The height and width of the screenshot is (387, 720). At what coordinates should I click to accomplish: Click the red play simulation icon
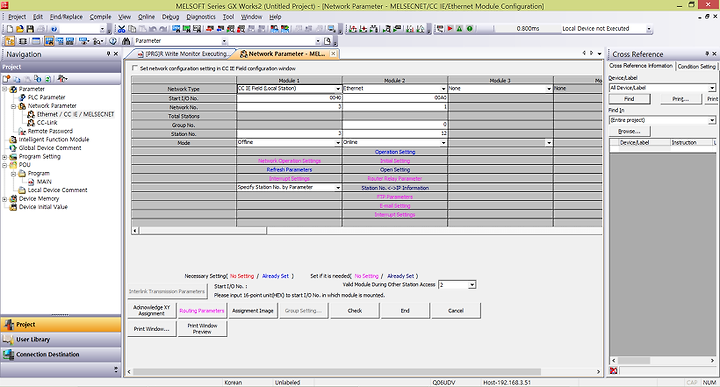point(450,28)
